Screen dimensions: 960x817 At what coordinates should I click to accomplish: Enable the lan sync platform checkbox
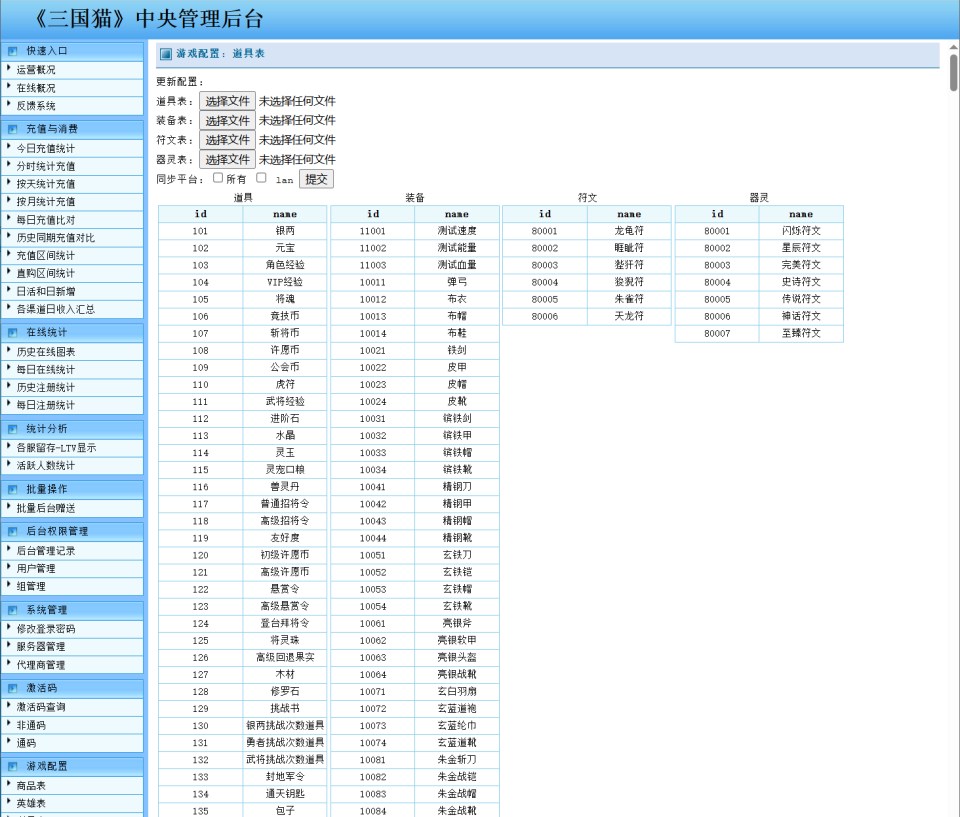[x=261, y=178]
